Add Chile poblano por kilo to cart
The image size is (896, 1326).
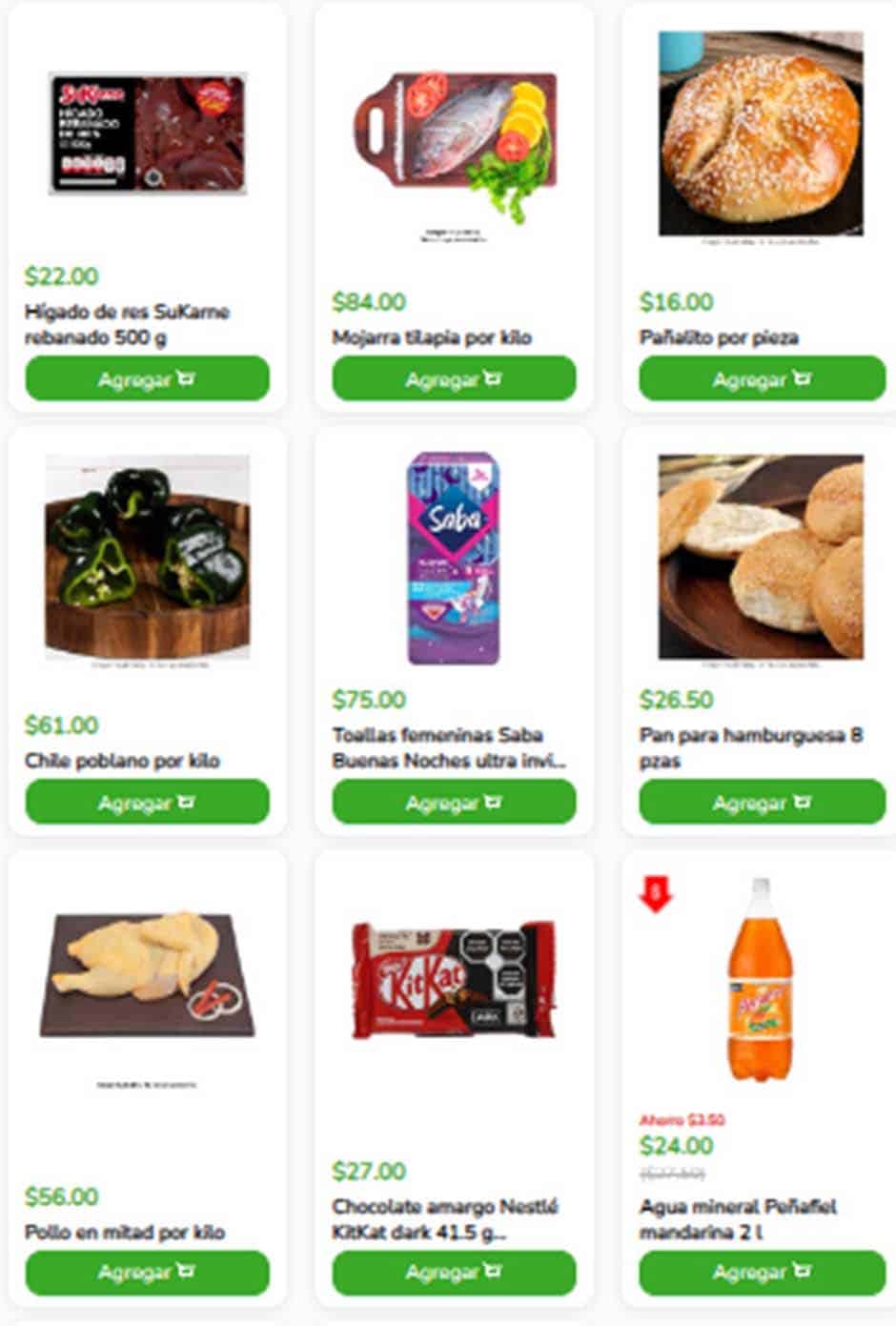[147, 802]
